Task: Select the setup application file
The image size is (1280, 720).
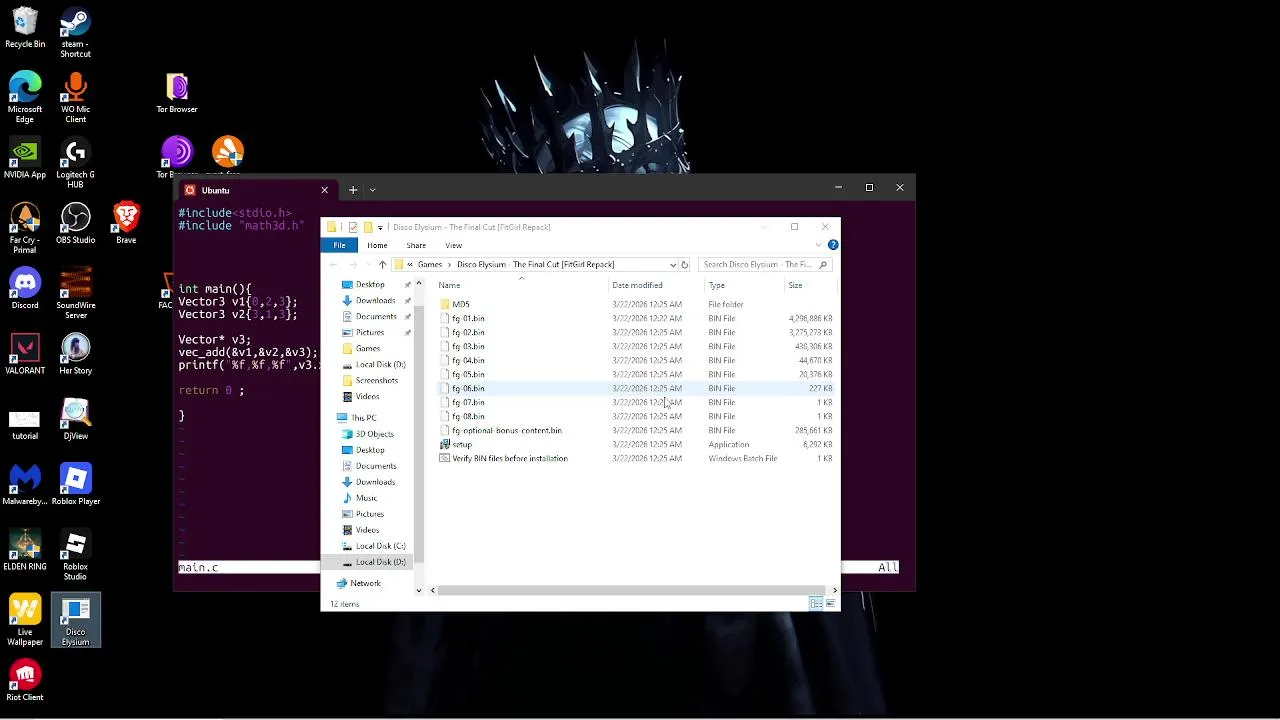Action: tap(461, 445)
